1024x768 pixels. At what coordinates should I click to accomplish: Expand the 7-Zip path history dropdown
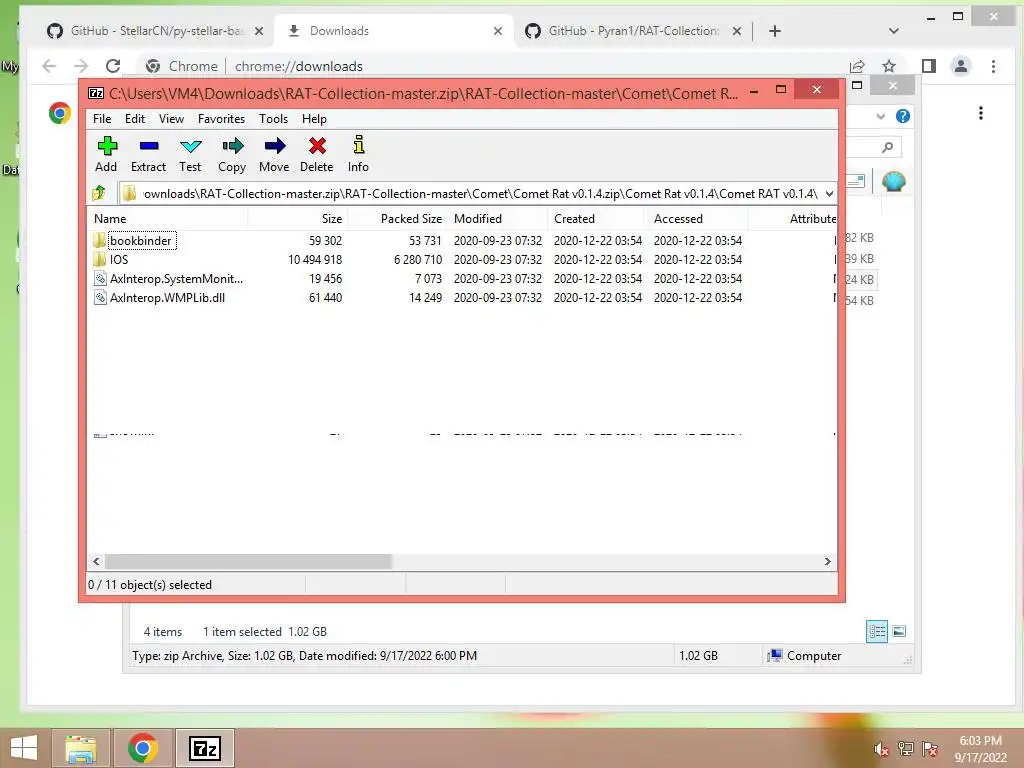(x=829, y=193)
